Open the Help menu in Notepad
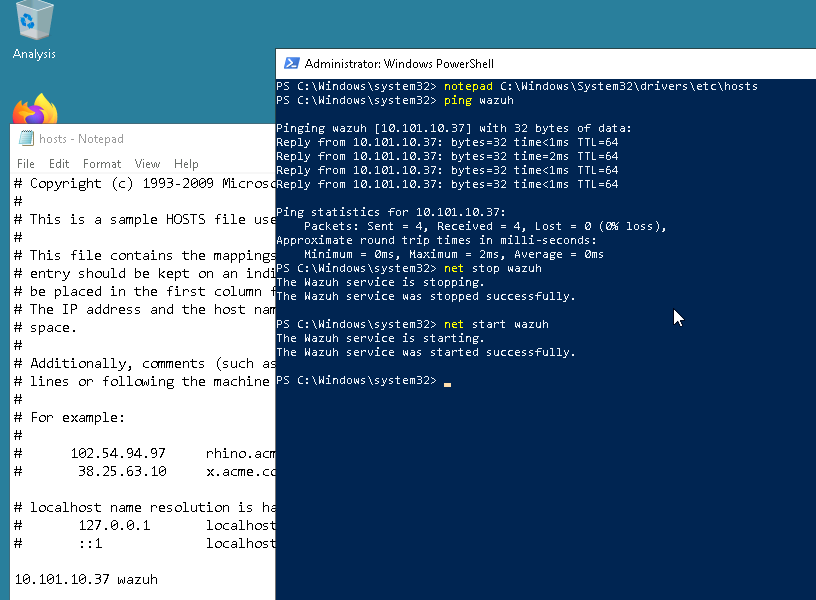 pos(186,164)
